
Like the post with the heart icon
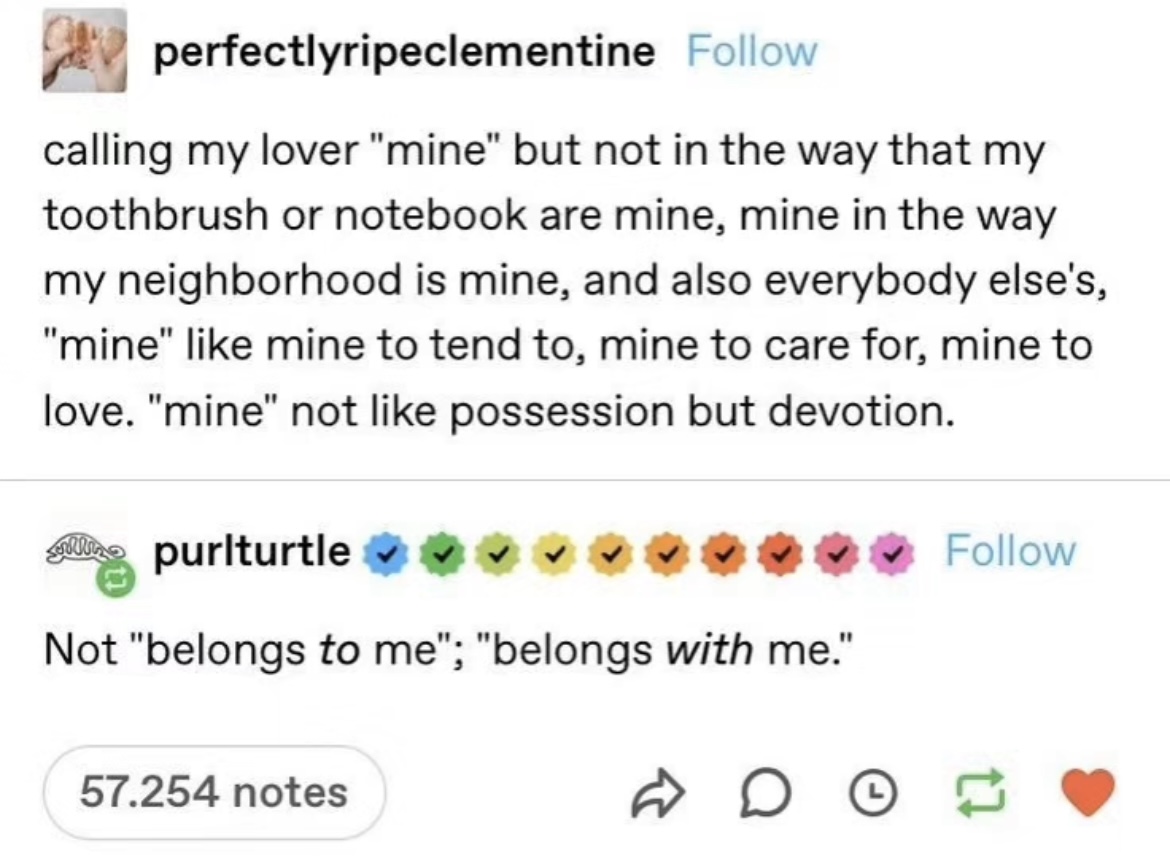click(x=1086, y=792)
